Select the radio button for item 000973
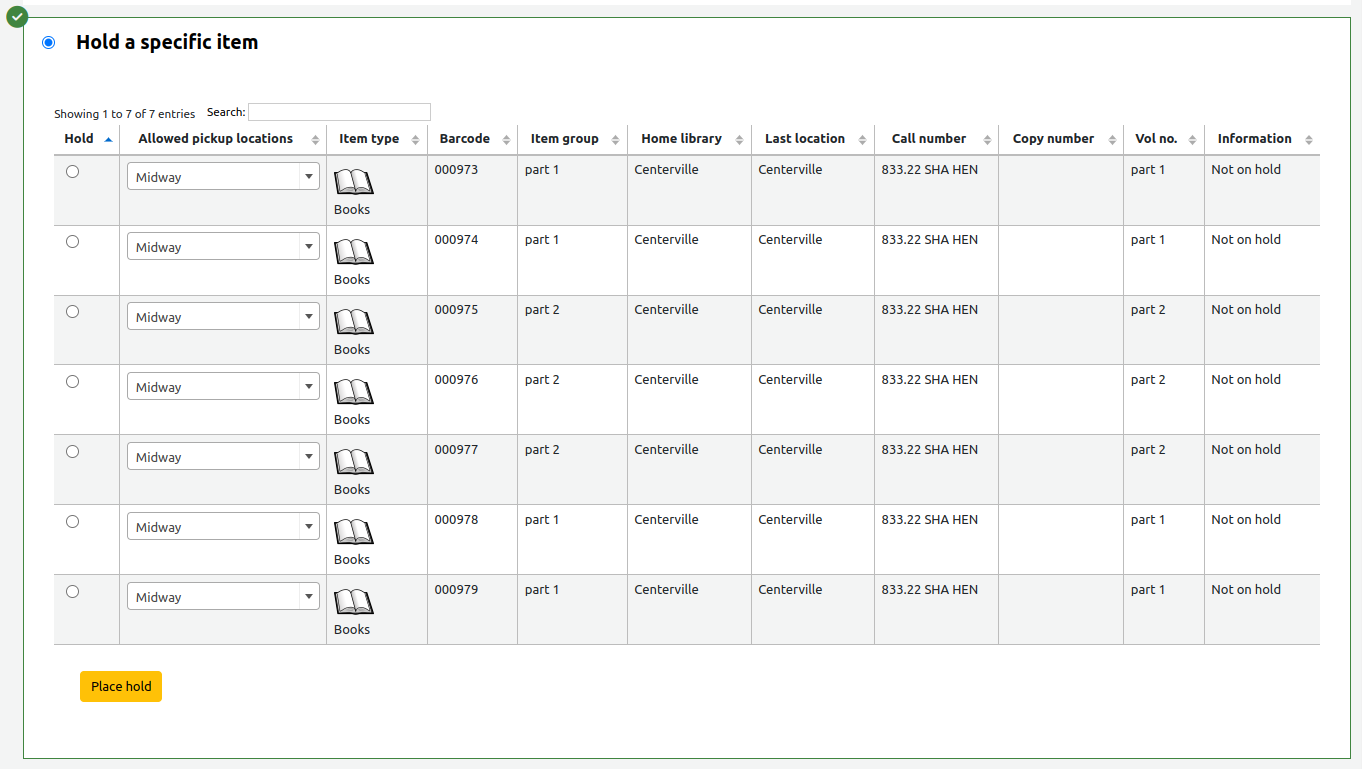This screenshot has width=1362, height=769. point(72,171)
